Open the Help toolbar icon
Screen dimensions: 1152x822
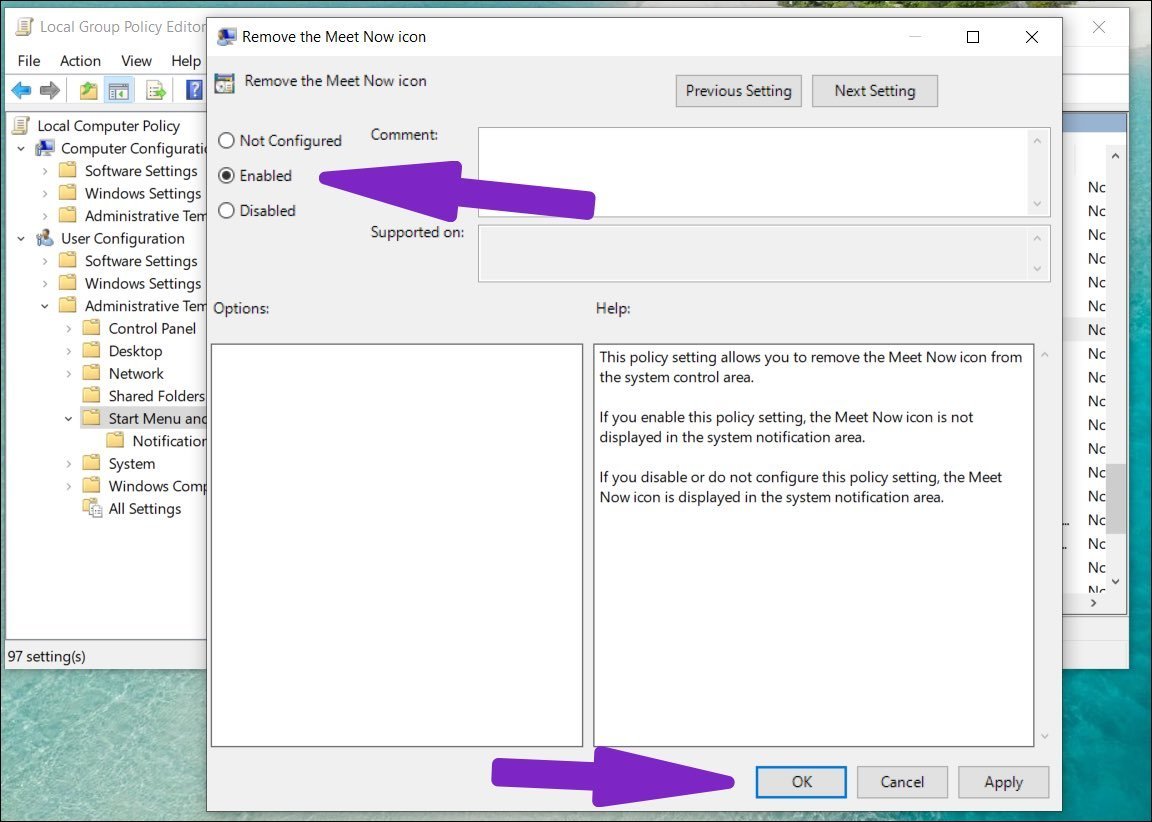pyautogui.click(x=194, y=90)
